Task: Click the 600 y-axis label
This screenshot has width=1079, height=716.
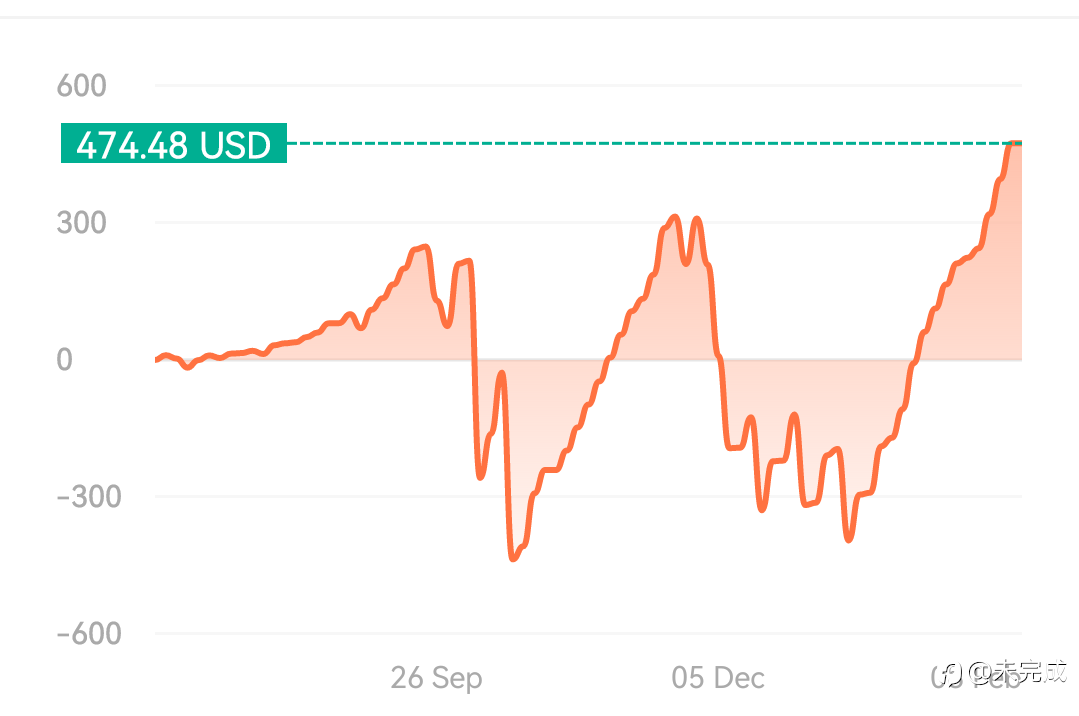Action: click(x=82, y=86)
